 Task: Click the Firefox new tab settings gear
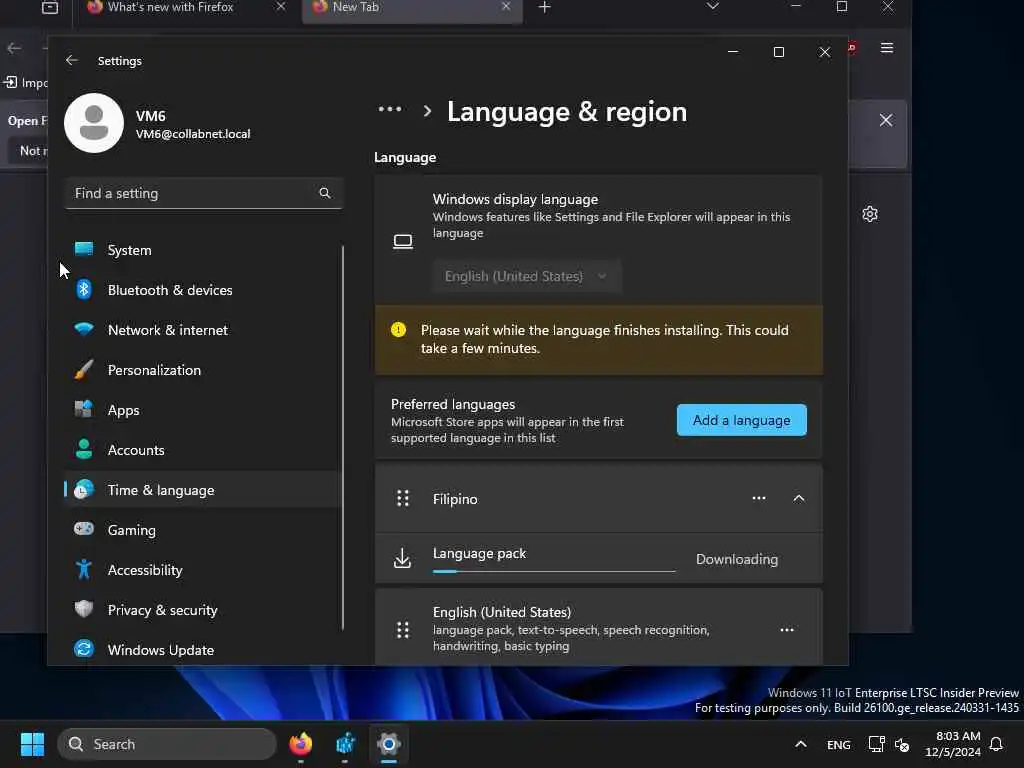pos(870,214)
